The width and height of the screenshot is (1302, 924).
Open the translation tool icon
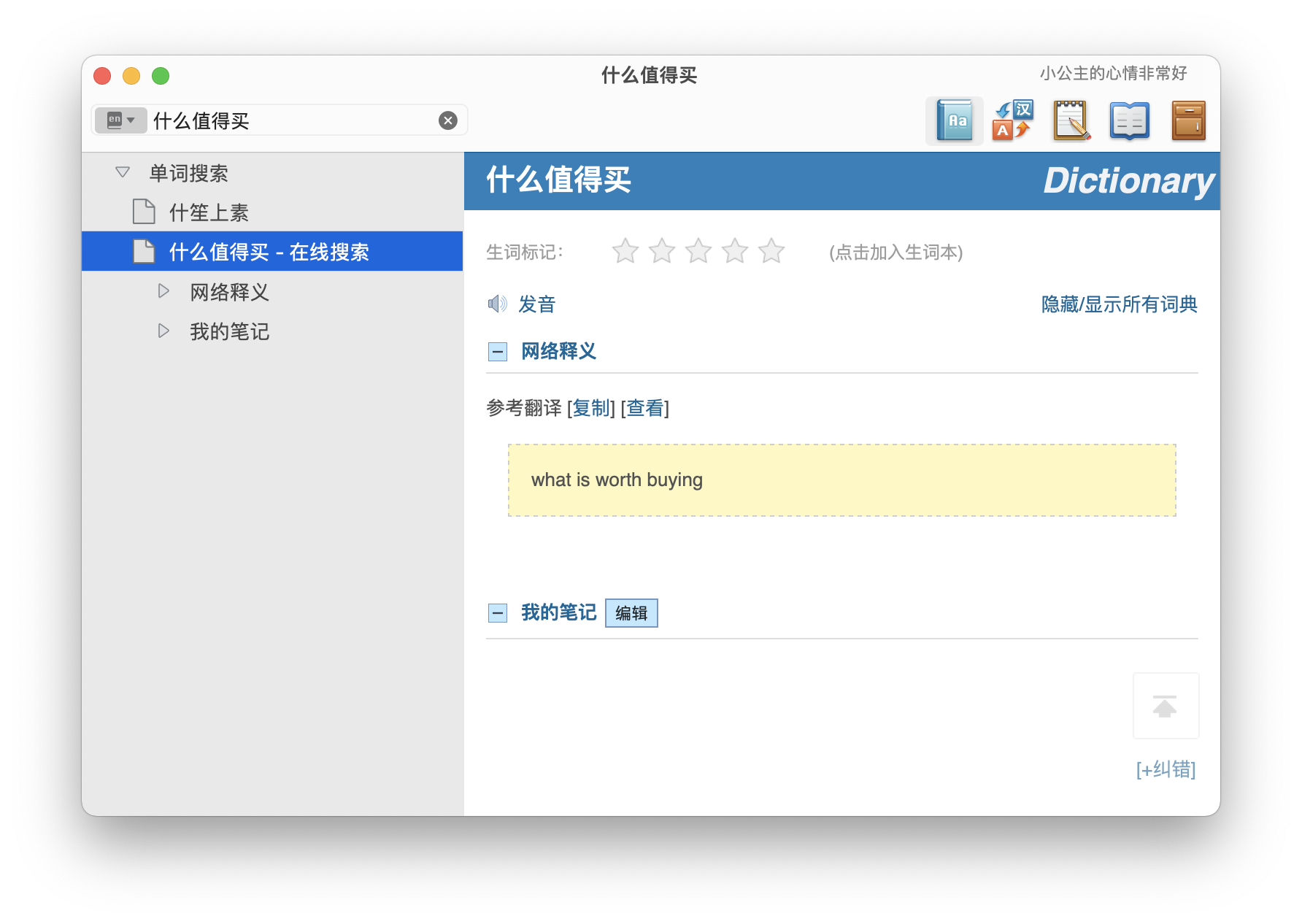[x=1012, y=120]
